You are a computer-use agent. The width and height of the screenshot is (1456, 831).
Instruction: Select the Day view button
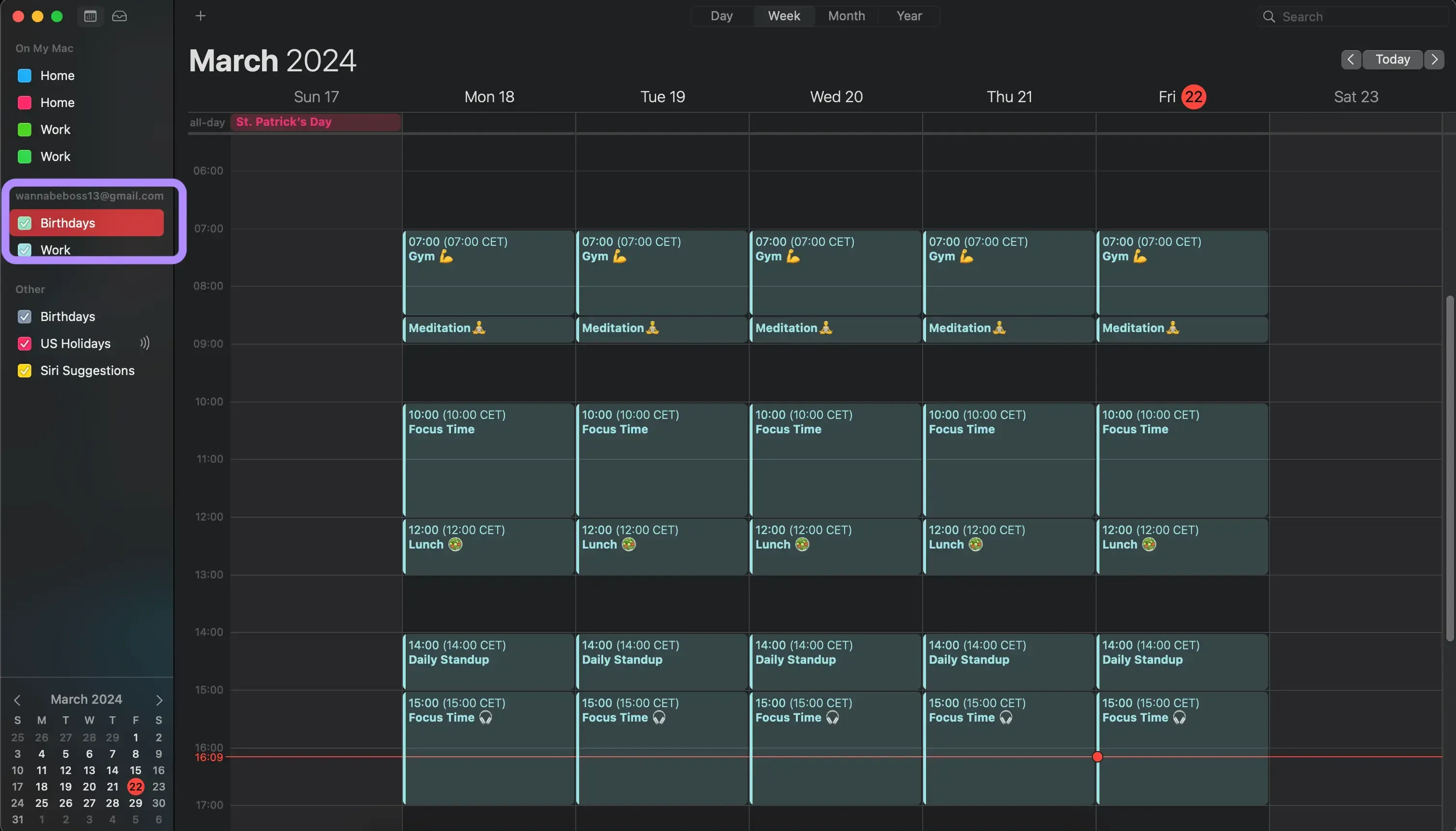click(720, 16)
